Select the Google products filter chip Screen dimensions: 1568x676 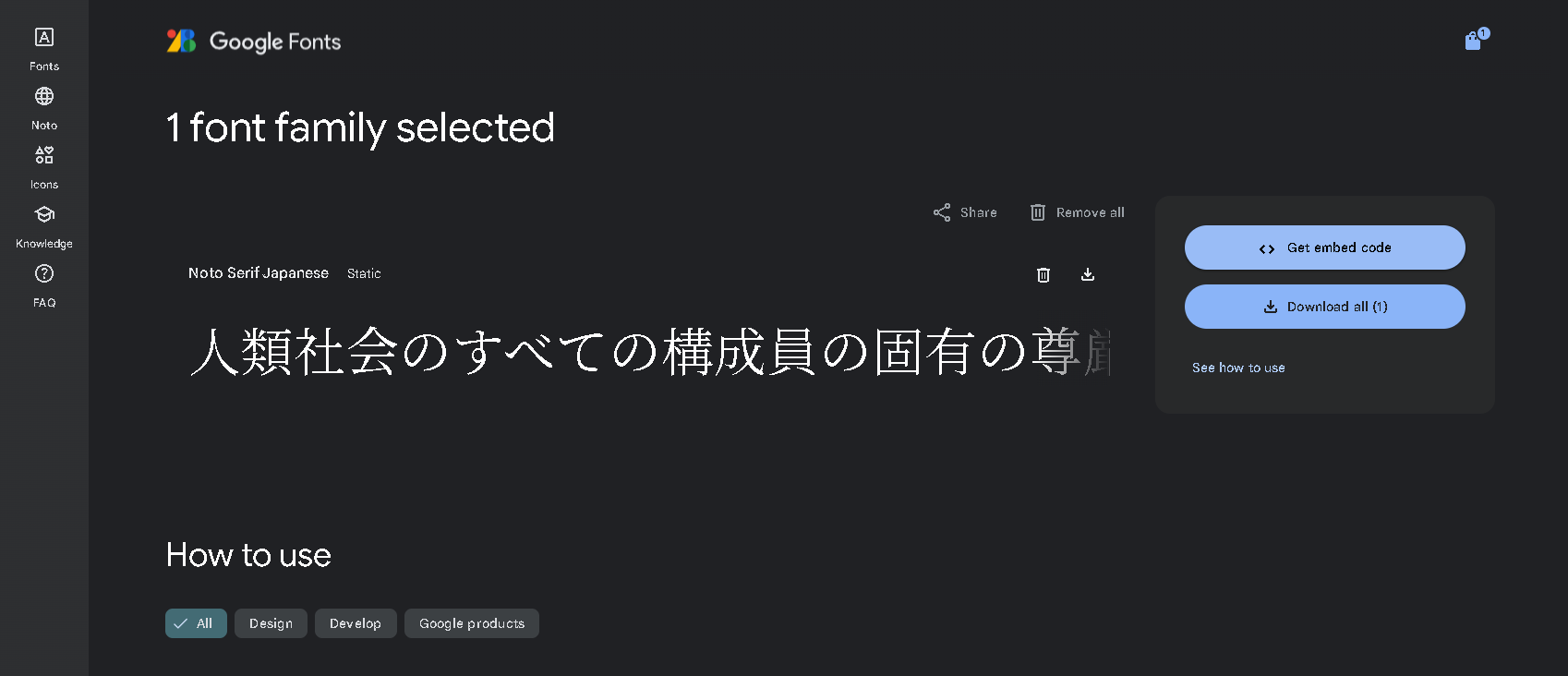[x=472, y=623]
